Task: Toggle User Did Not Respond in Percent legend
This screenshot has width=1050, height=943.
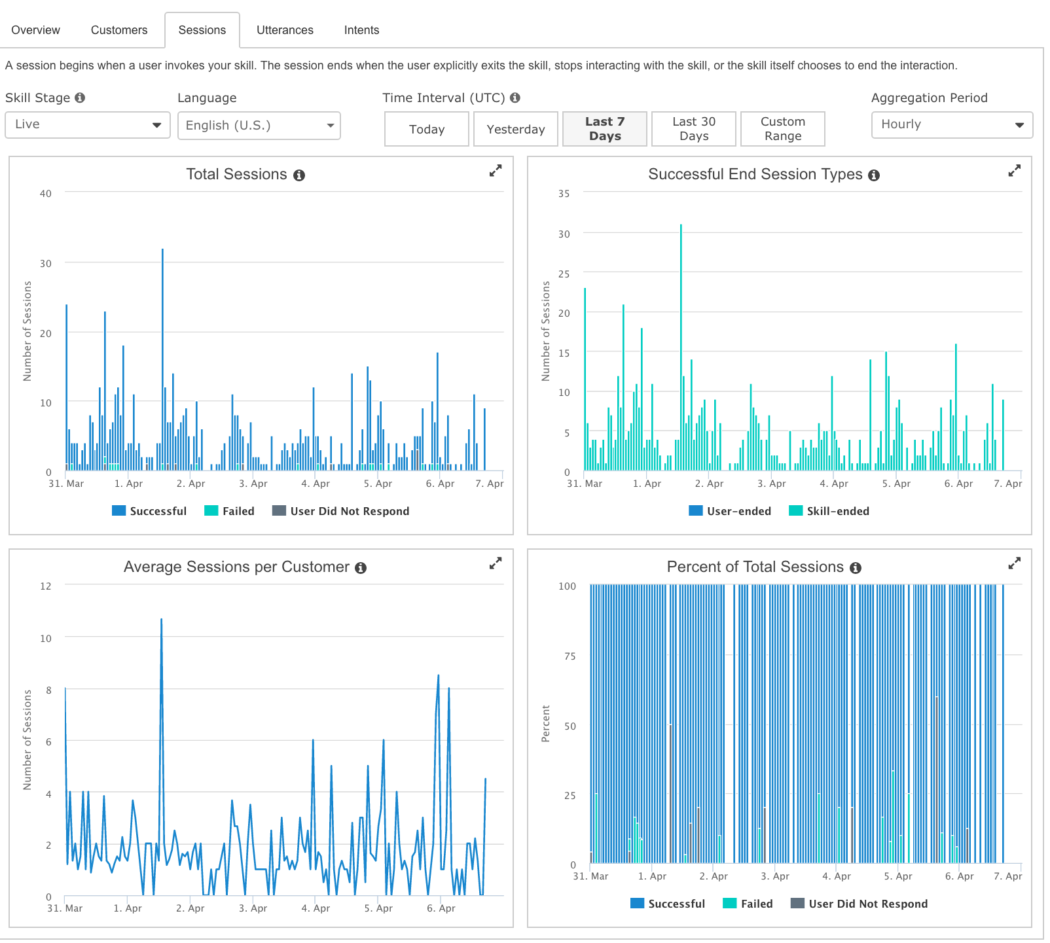Action: 859,903
